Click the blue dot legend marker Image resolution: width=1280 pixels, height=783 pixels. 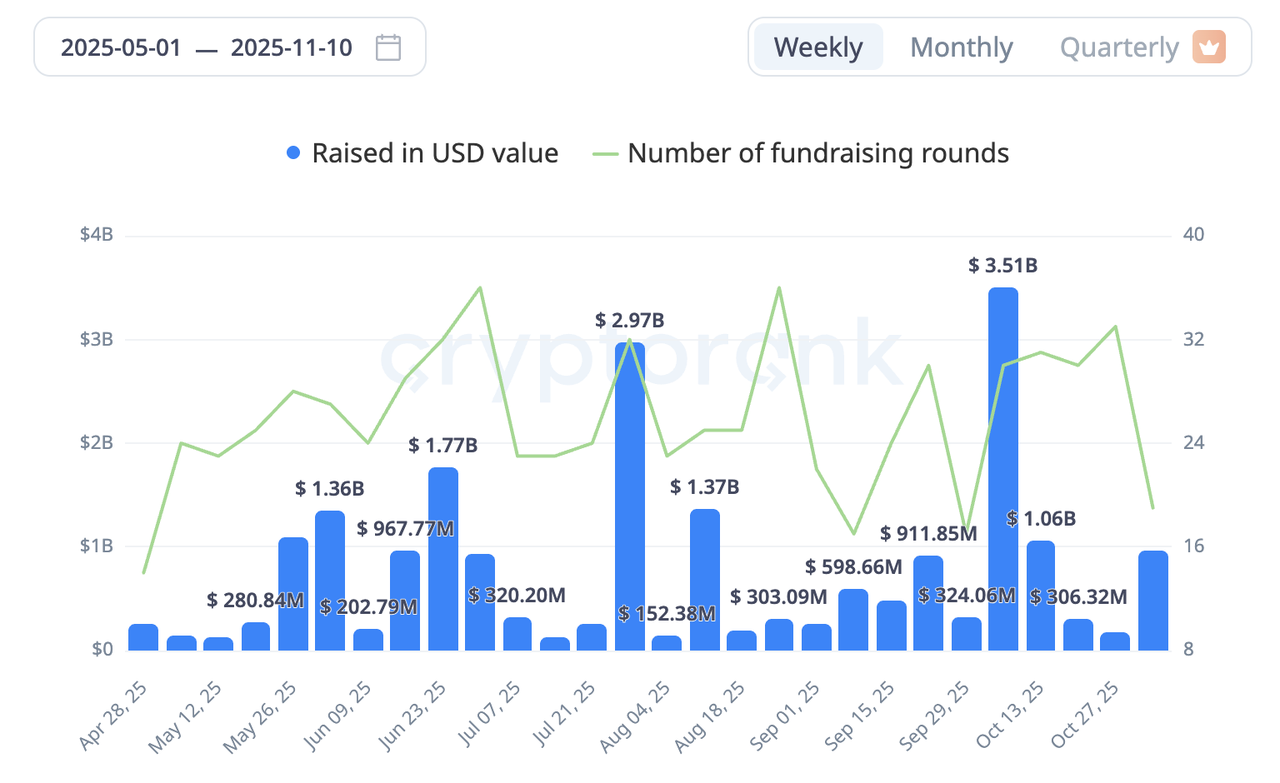[293, 153]
